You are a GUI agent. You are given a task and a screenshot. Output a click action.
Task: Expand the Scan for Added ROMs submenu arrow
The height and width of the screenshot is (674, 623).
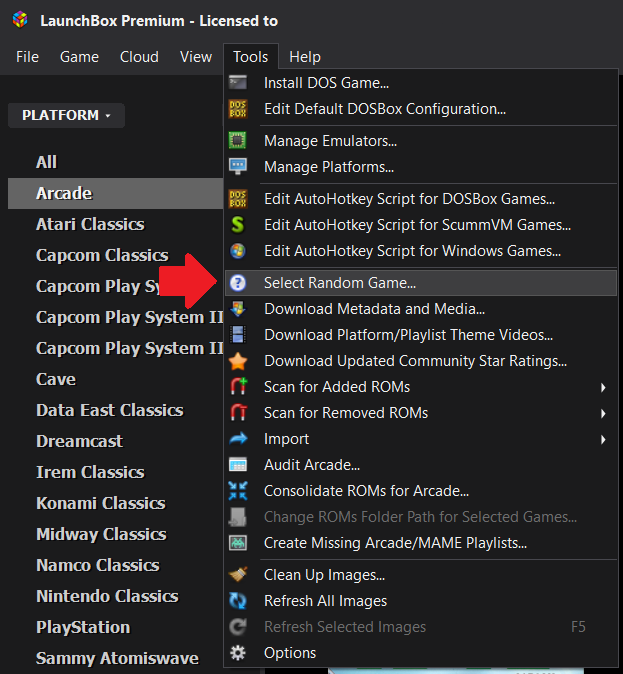tap(603, 387)
